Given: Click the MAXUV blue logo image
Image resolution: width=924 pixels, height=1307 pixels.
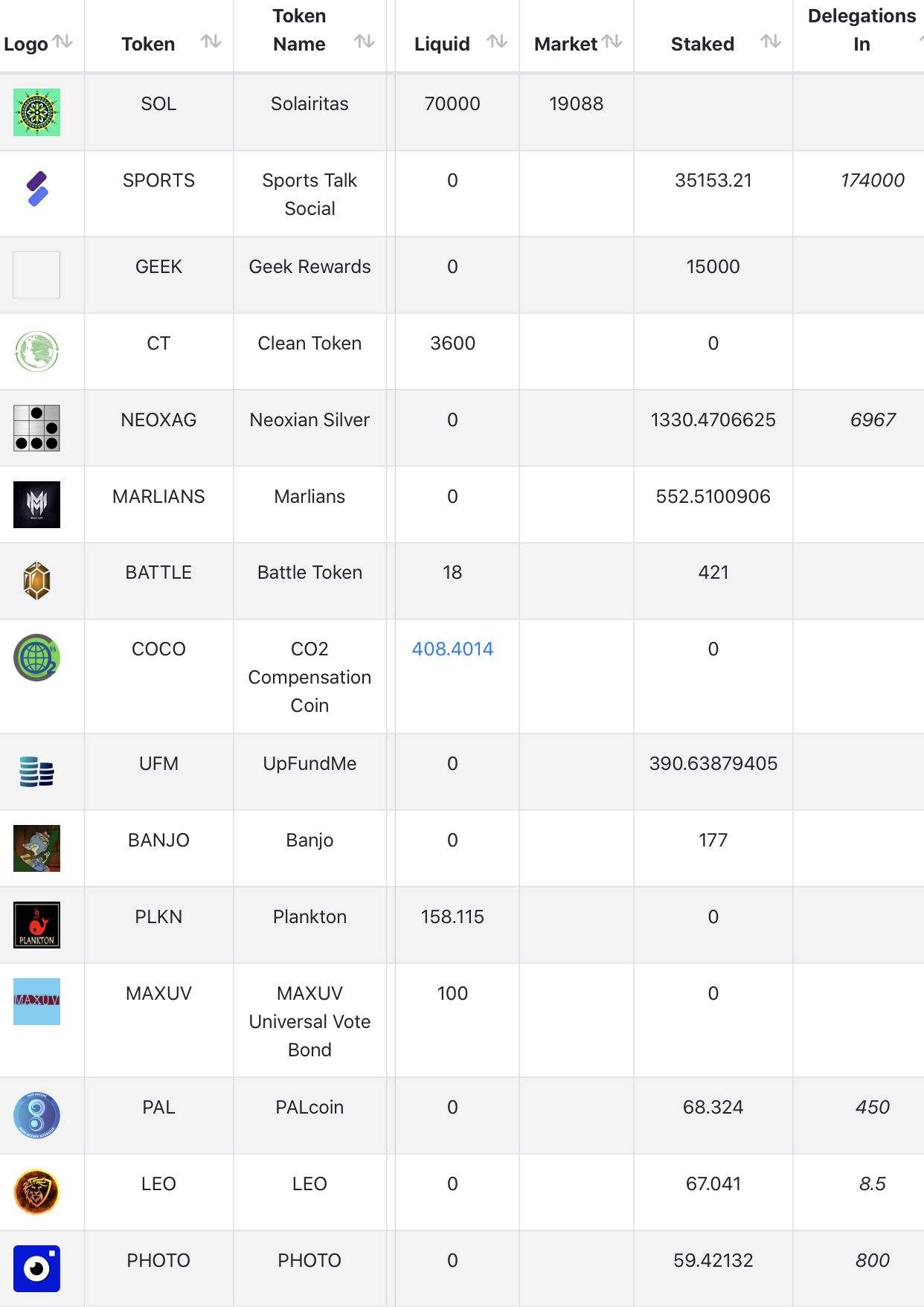Looking at the screenshot, I should pyautogui.click(x=36, y=1001).
